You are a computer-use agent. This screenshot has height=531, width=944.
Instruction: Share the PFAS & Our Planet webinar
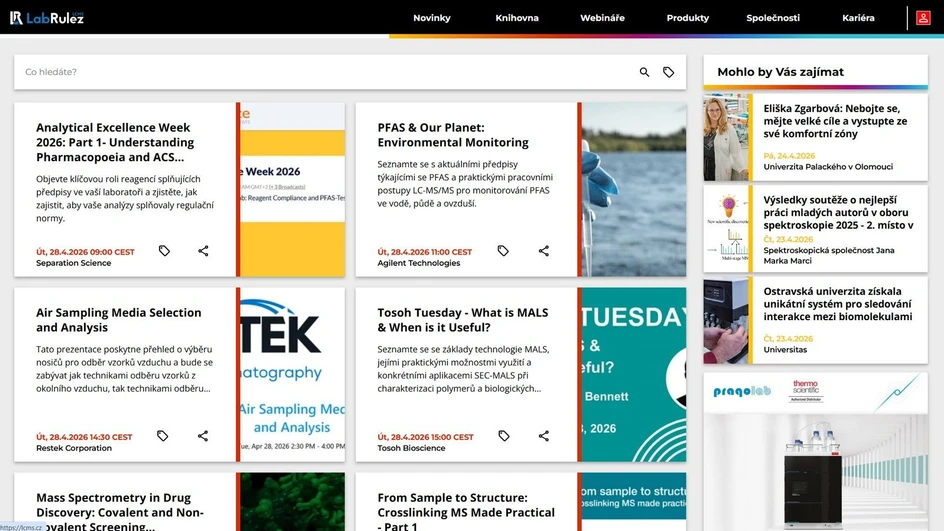[x=544, y=250]
